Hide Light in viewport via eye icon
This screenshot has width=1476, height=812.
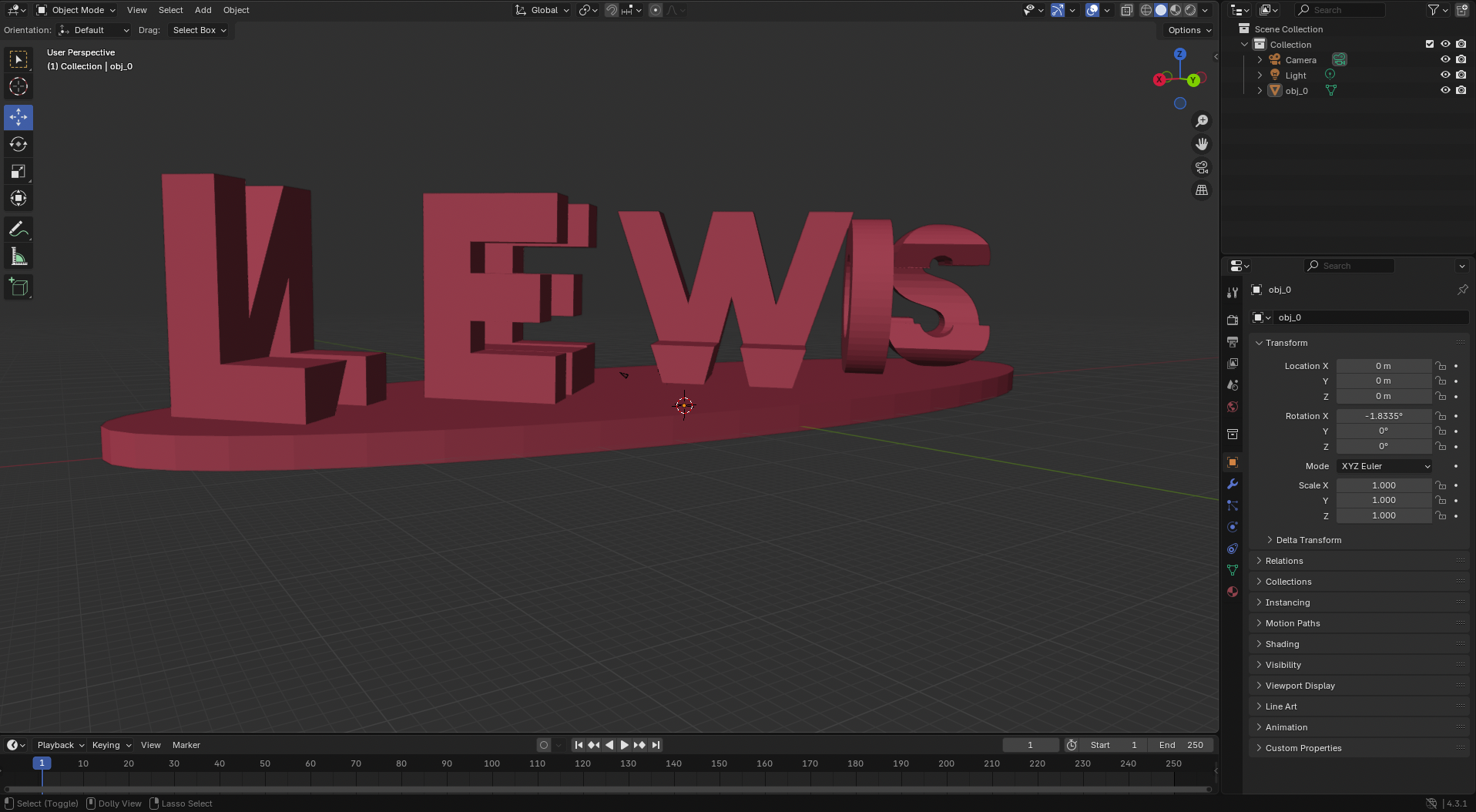(x=1445, y=75)
